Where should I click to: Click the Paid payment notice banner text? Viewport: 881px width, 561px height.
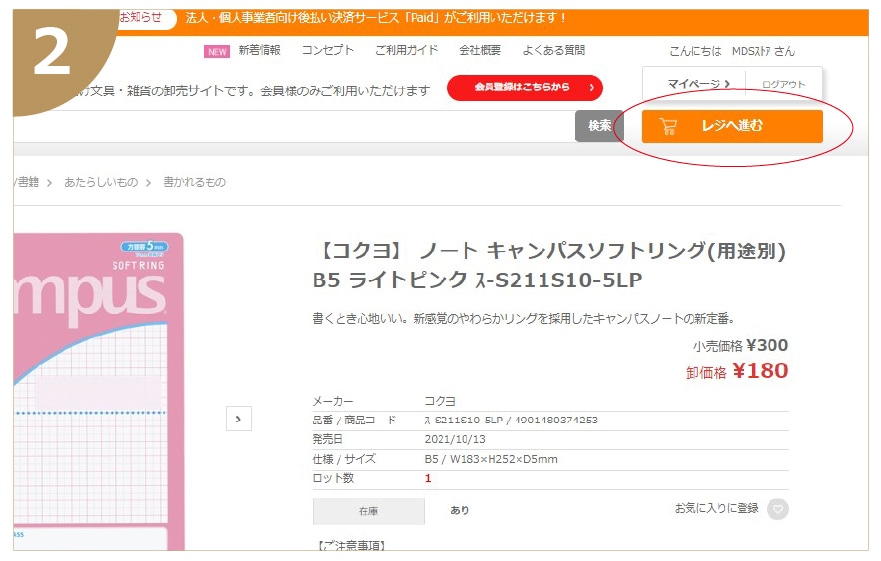[x=376, y=18]
